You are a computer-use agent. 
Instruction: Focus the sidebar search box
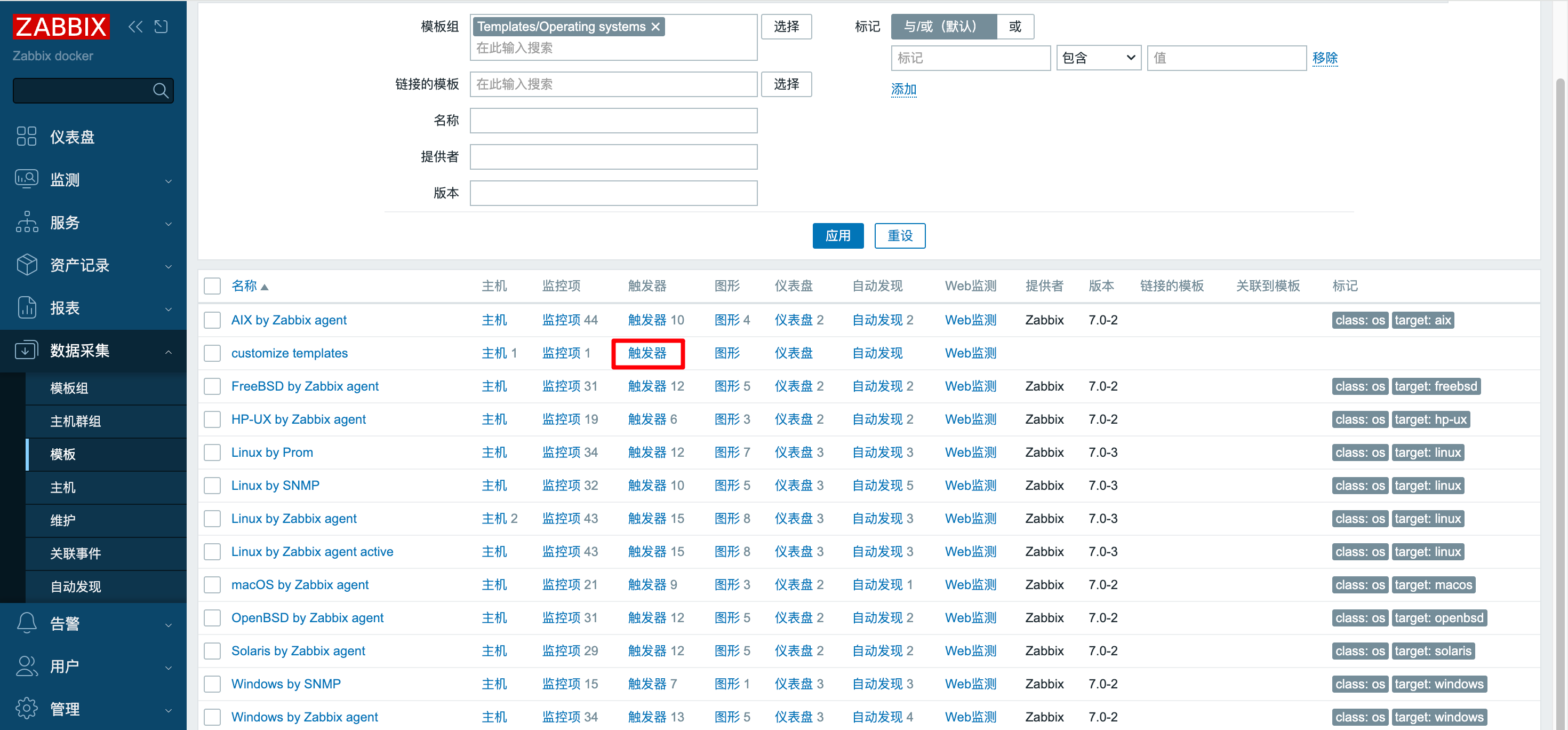[93, 91]
